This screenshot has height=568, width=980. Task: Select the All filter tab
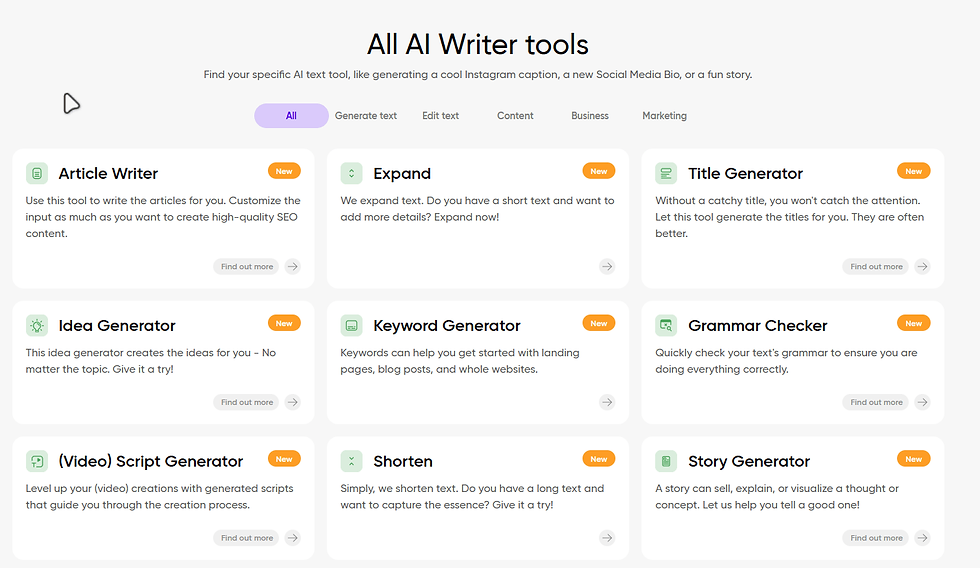click(291, 116)
